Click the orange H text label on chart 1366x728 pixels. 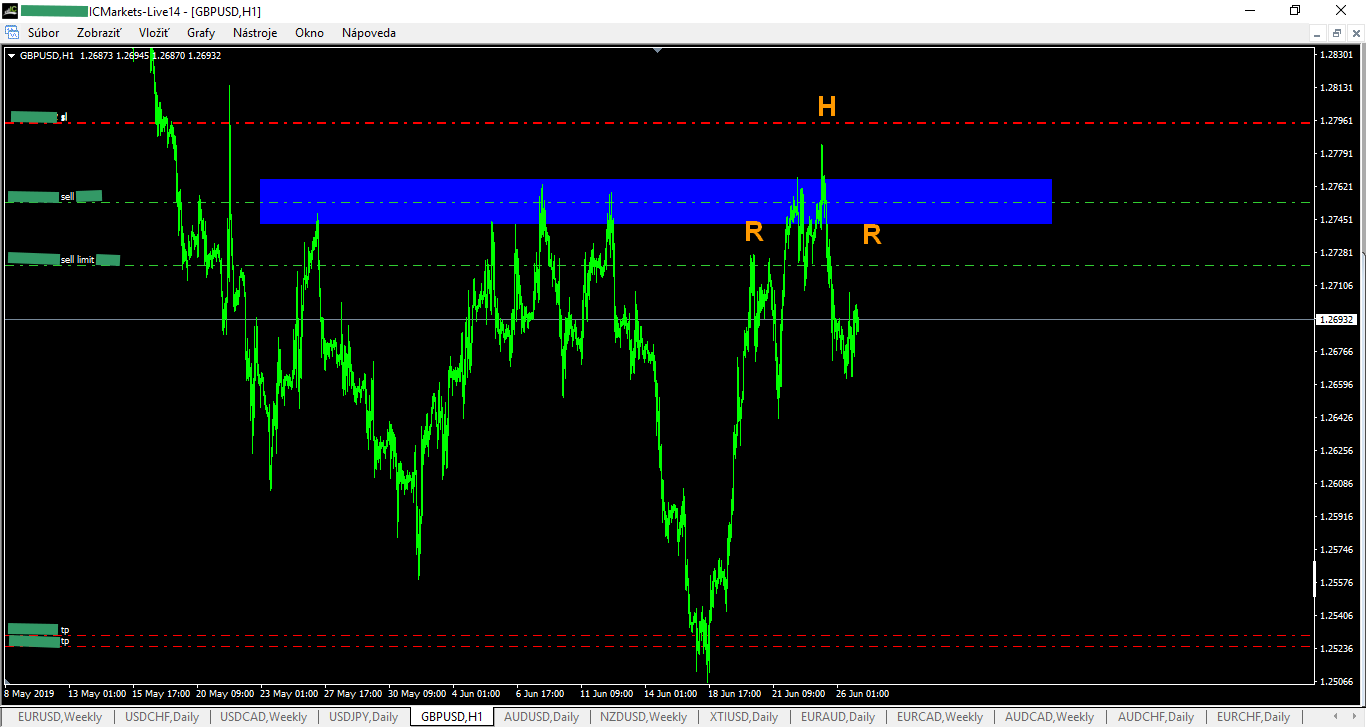(826, 107)
